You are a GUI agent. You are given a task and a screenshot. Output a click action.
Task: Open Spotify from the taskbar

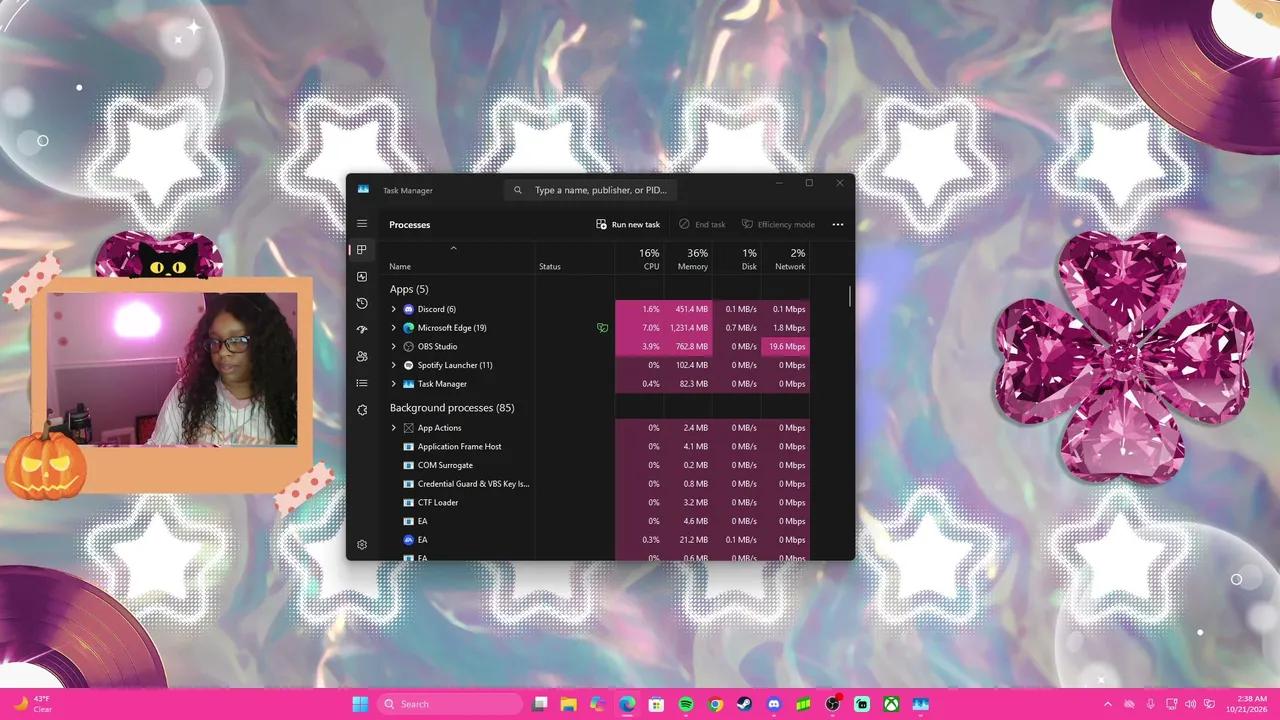[686, 704]
